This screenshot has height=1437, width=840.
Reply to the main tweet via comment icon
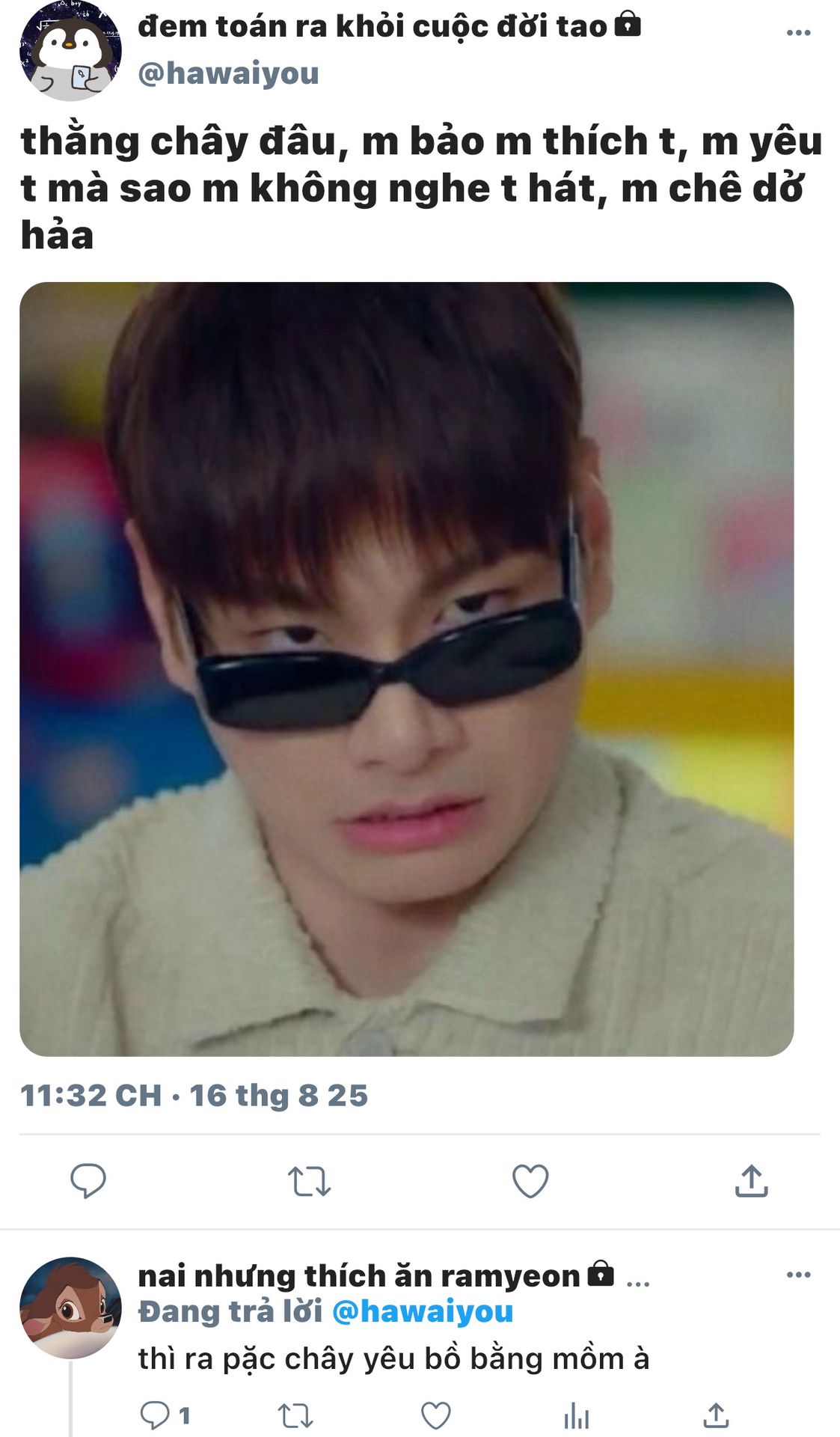(x=88, y=1181)
